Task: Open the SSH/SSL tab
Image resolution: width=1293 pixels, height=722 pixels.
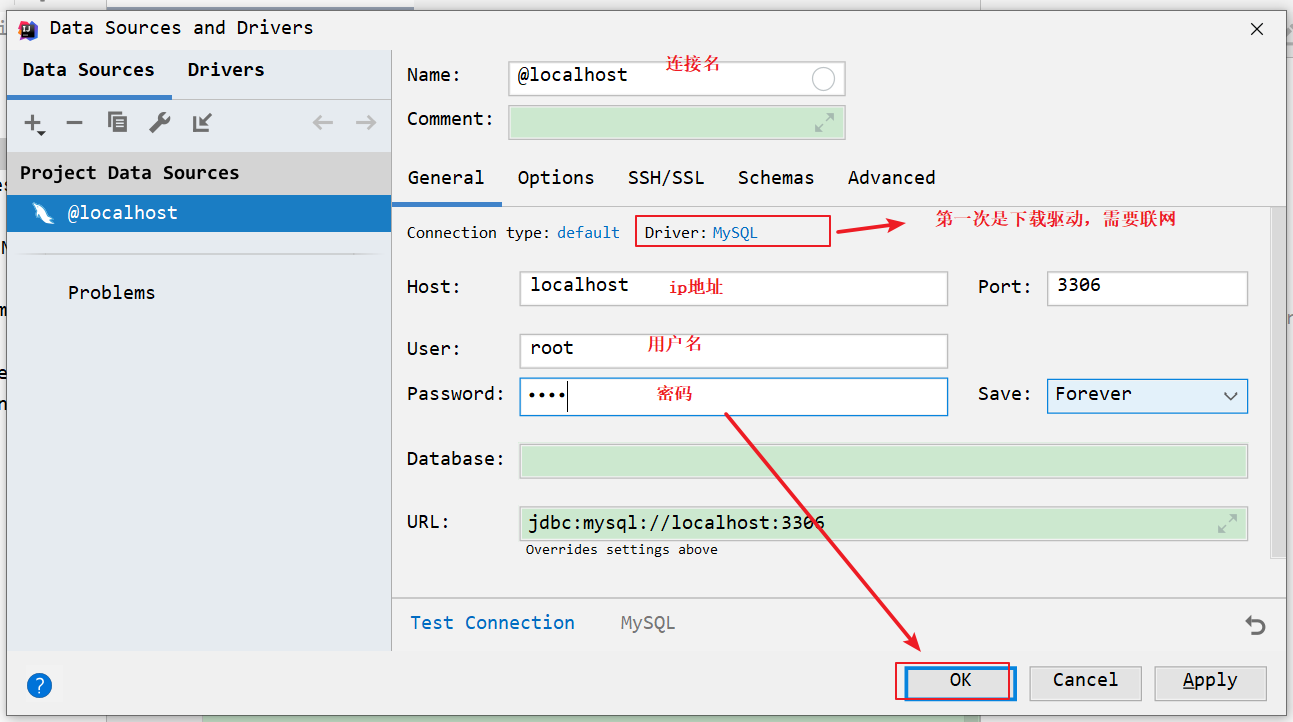Action: (x=666, y=178)
